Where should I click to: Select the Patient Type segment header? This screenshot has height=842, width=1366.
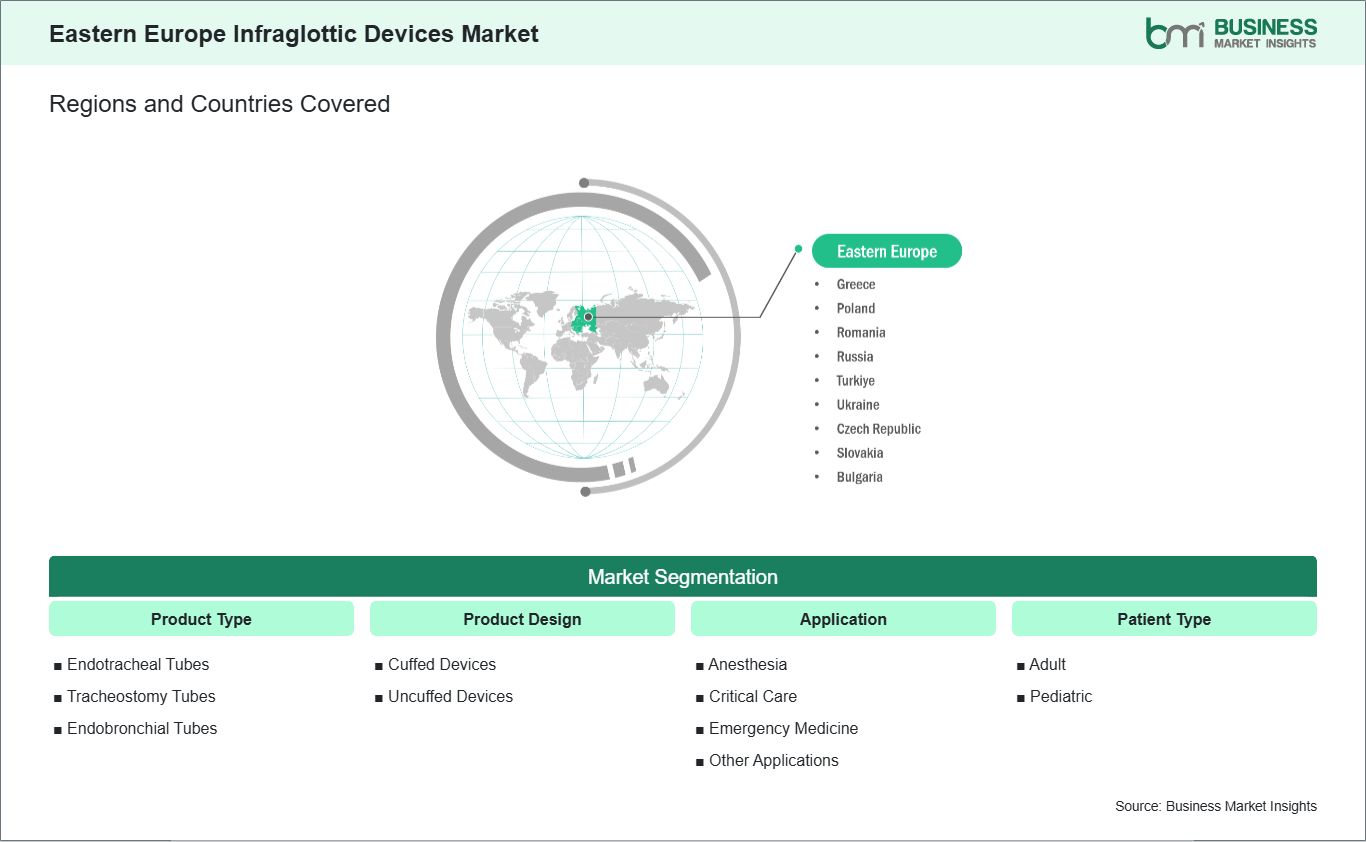[x=1164, y=619]
